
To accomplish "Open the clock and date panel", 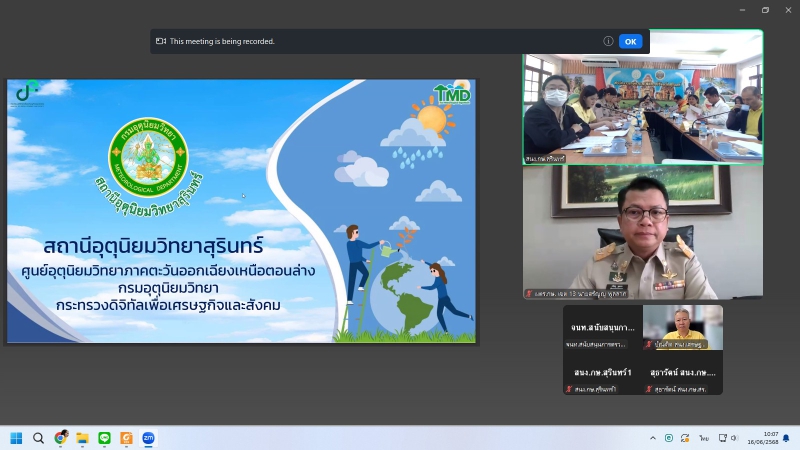I will (x=763, y=438).
